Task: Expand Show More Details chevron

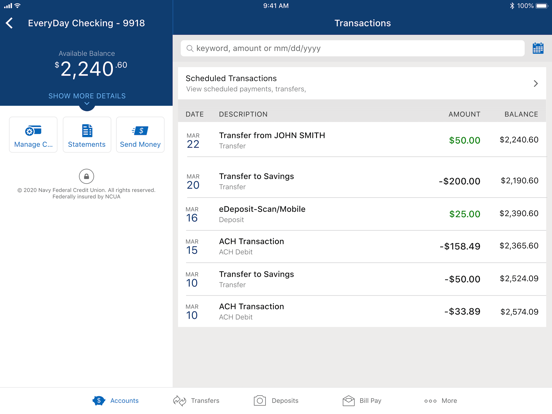Action: click(87, 104)
